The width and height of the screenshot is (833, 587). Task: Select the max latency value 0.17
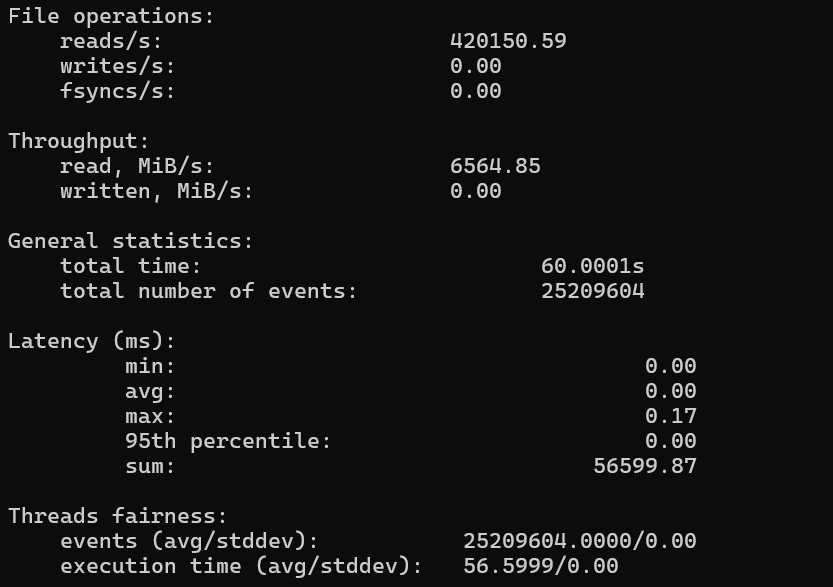[x=670, y=416]
